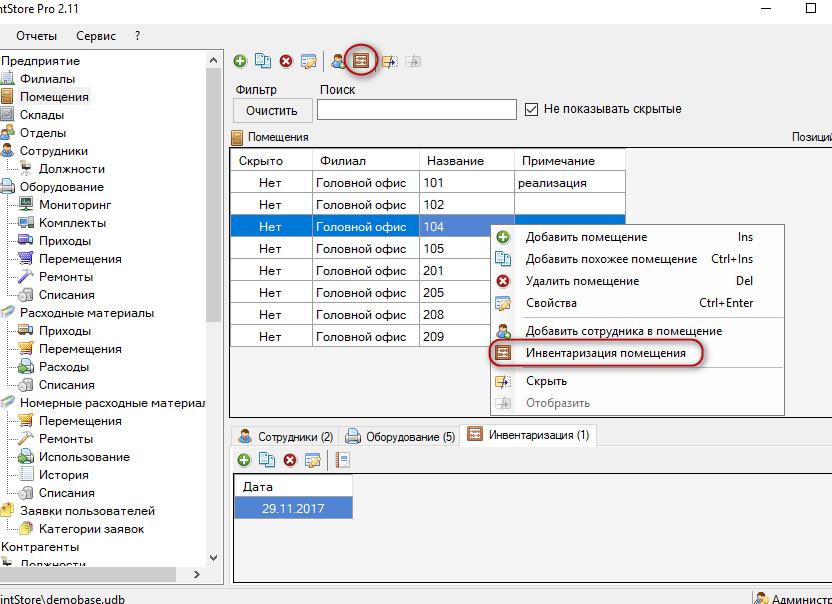Switch to the Инвентаризация (1) tab
The width and height of the screenshot is (832, 604).
point(528,435)
